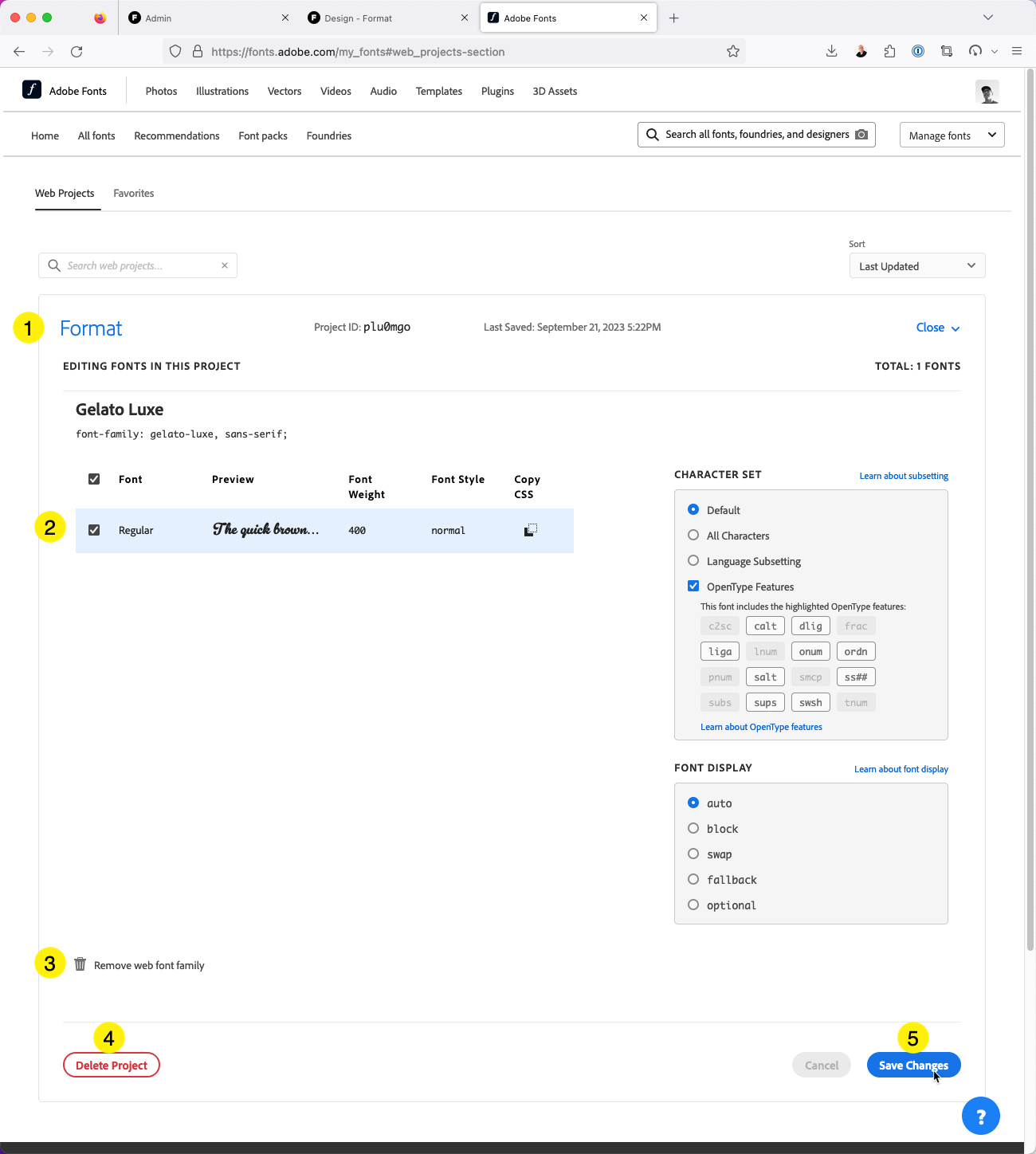The height and width of the screenshot is (1154, 1036).
Task: Open the Foundries page
Action: click(x=329, y=135)
